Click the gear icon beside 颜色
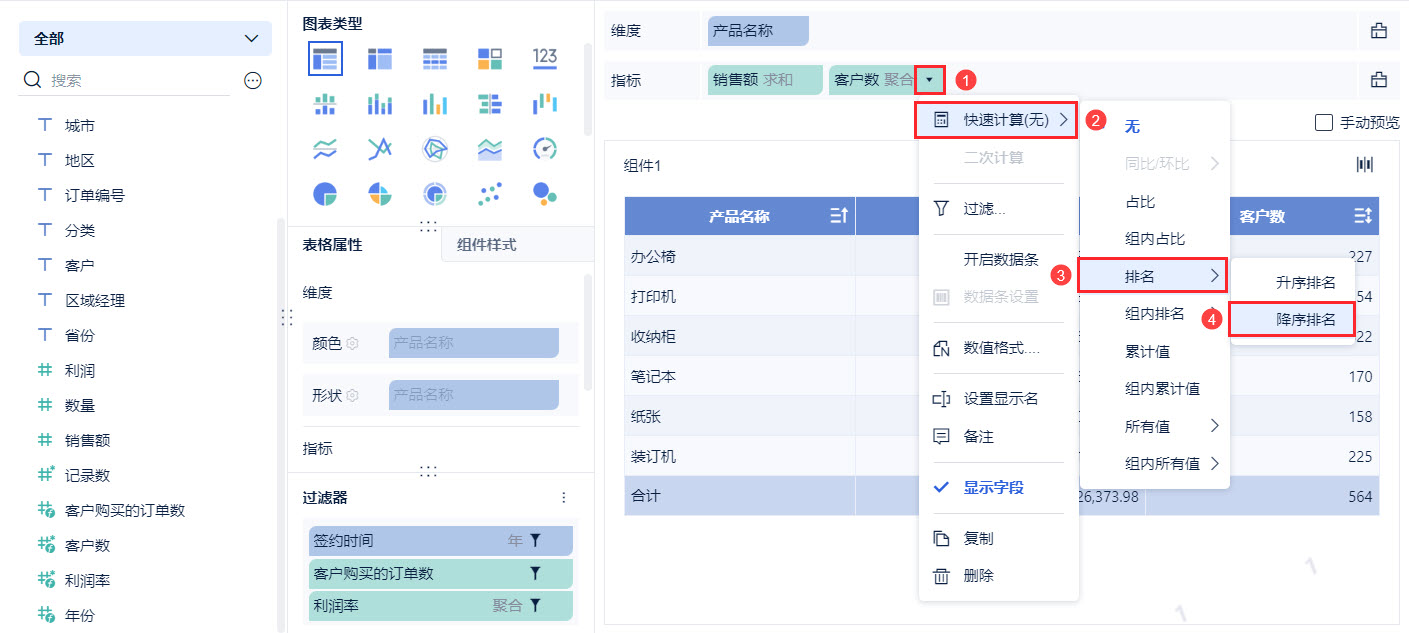Image resolution: width=1409 pixels, height=633 pixels. point(352,343)
